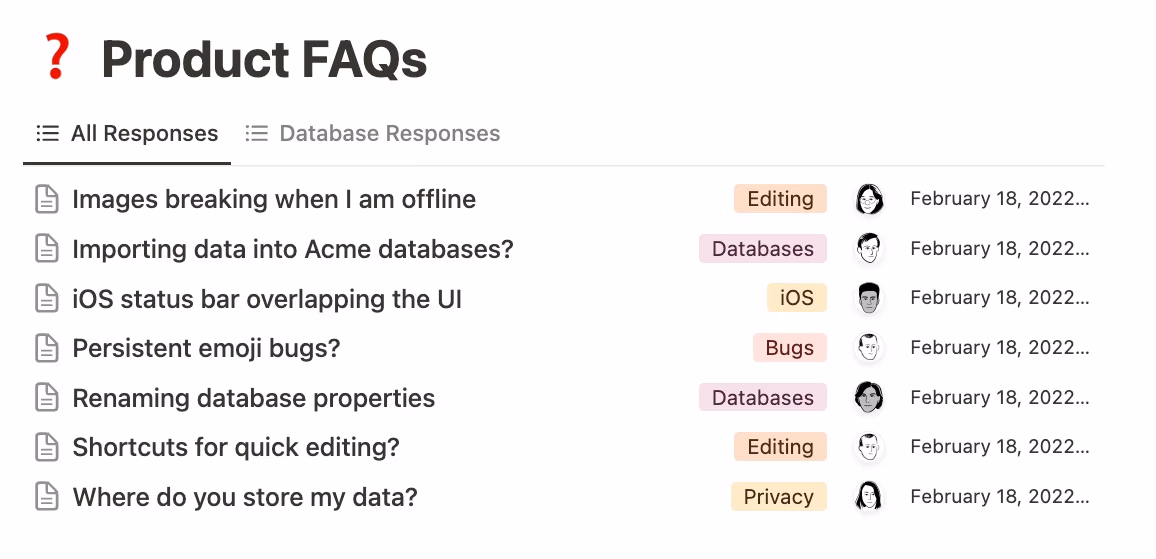
Task: Click page icon beside Images breaking row
Action: [47, 199]
